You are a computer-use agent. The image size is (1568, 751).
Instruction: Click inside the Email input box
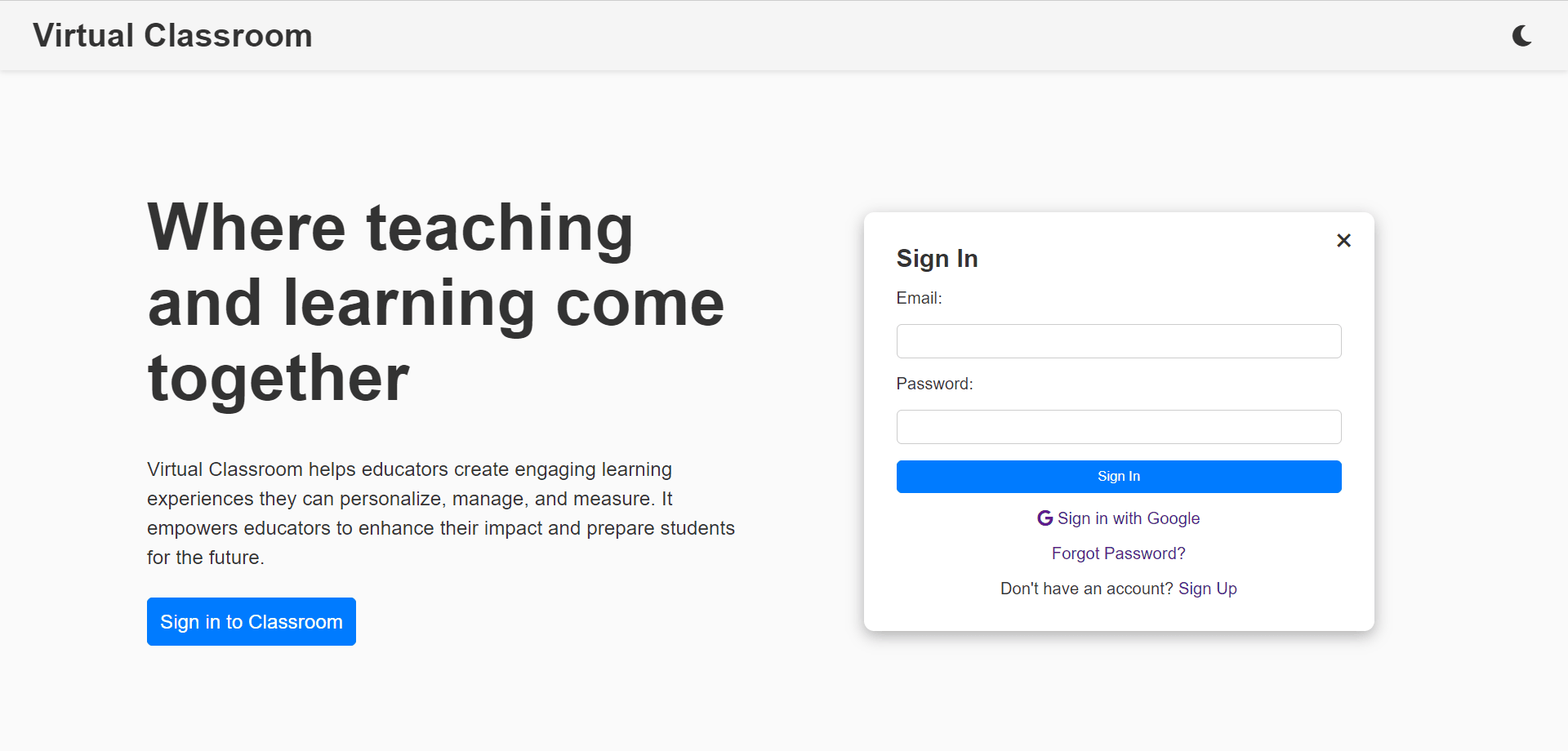click(x=1118, y=341)
